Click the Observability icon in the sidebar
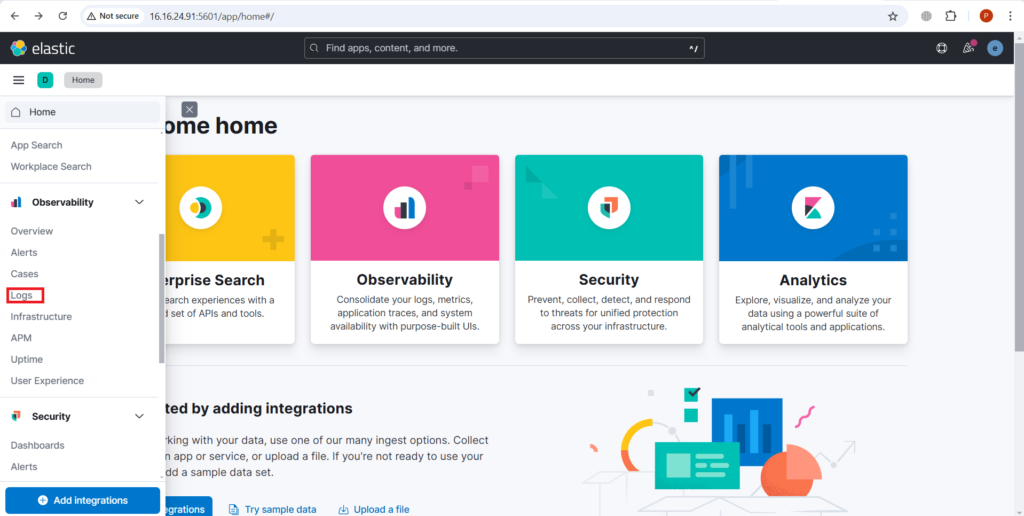 16,202
